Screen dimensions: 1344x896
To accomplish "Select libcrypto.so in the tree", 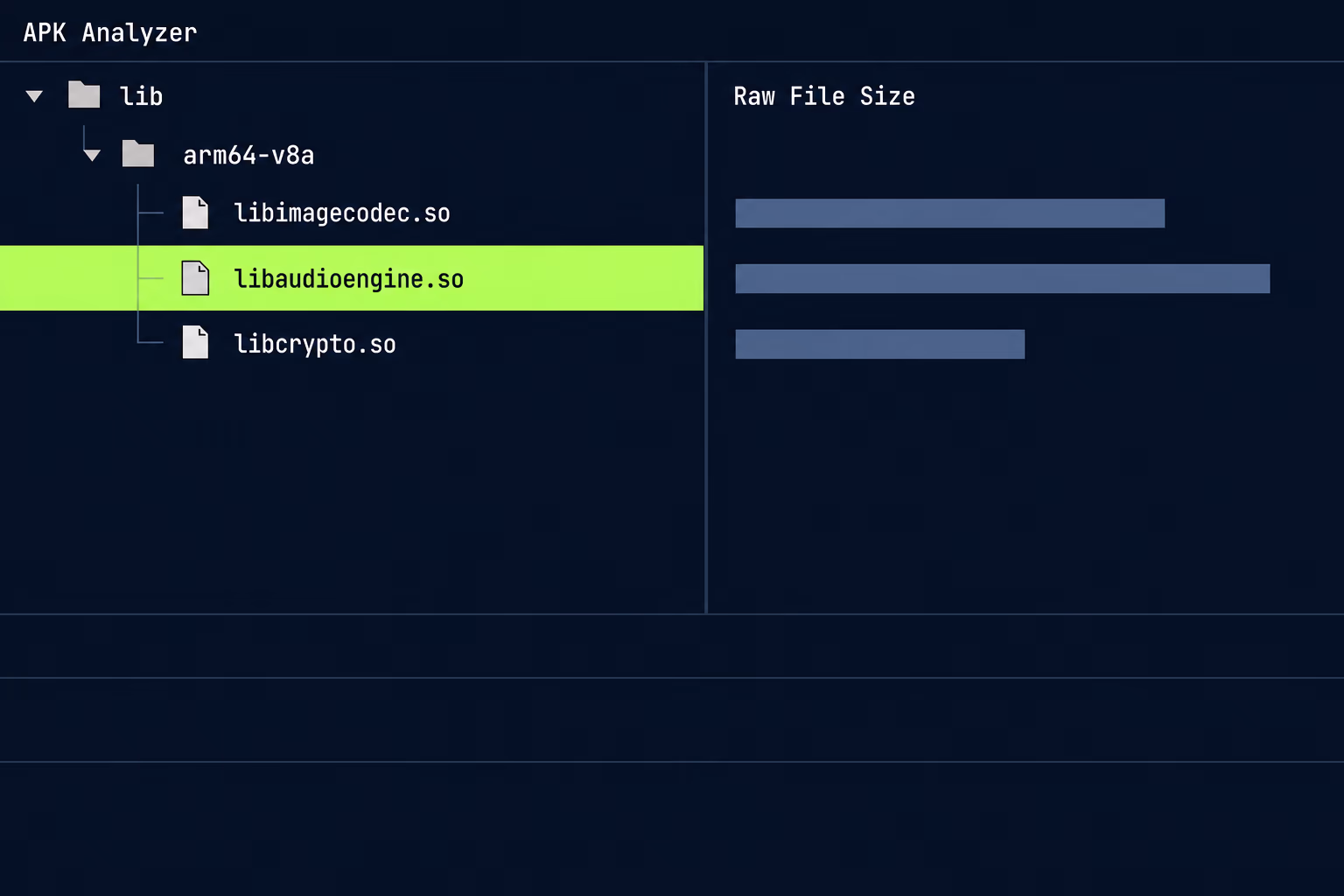I will click(x=315, y=344).
